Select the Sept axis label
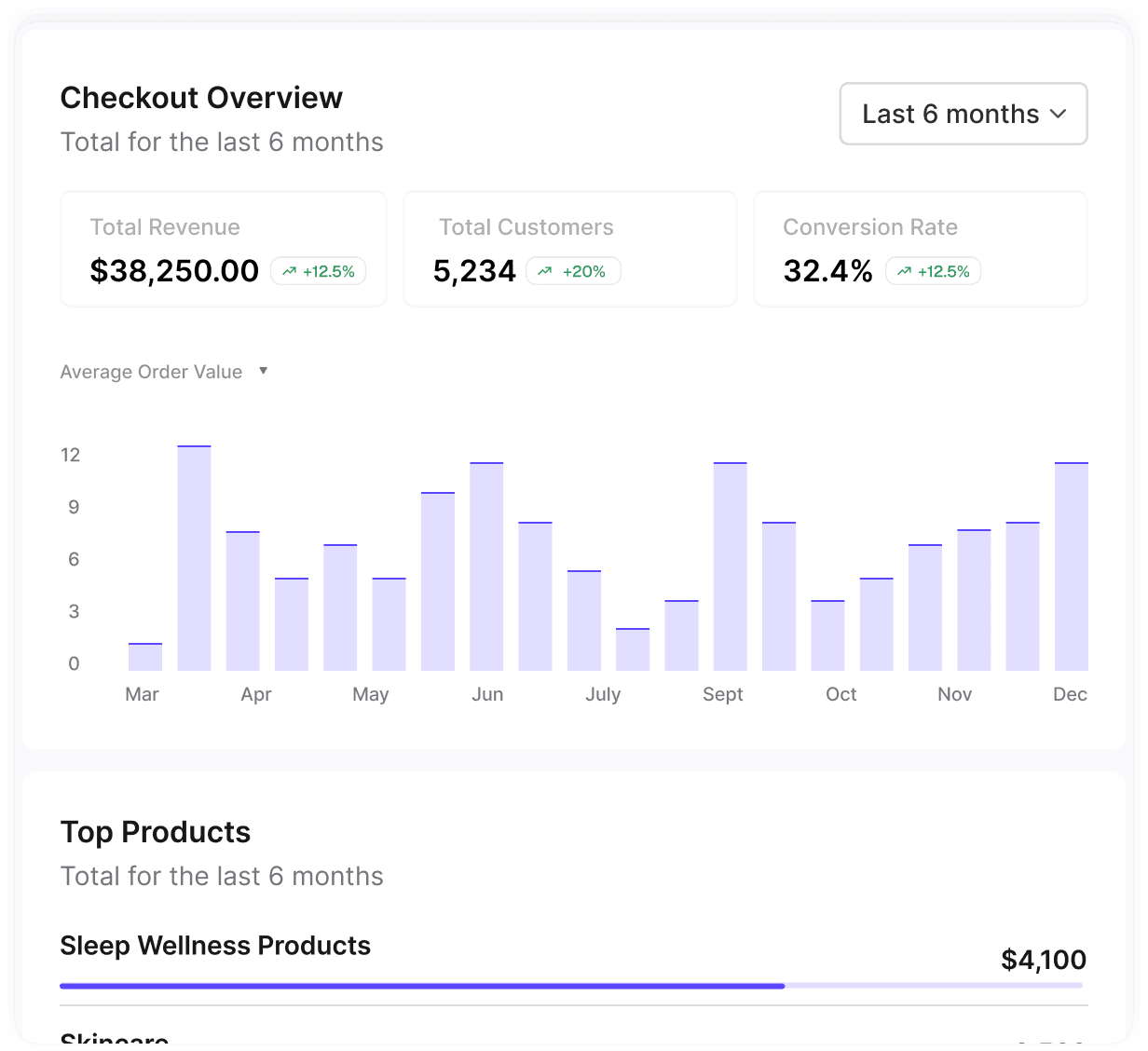Image resolution: width=1148 pixels, height=1051 pixels. click(x=723, y=694)
